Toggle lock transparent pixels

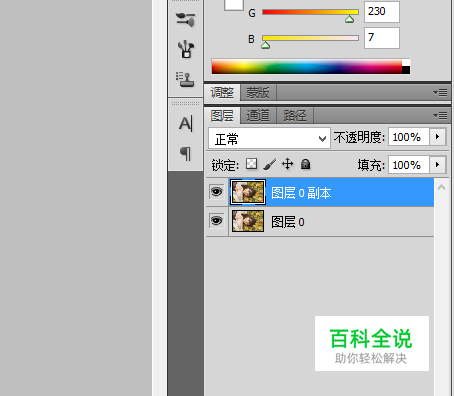pos(251,164)
